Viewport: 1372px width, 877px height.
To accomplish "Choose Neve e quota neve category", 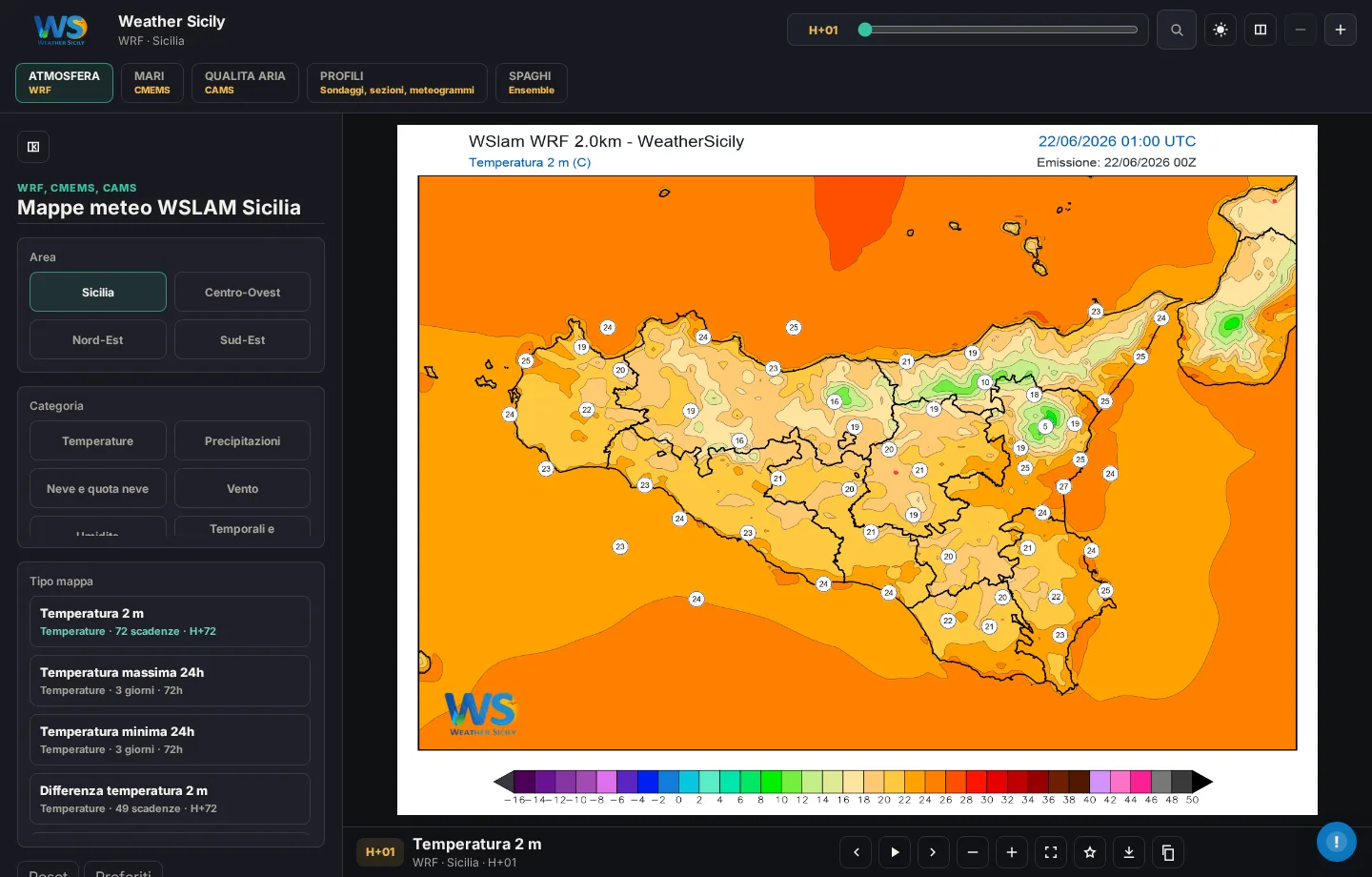I will point(98,488).
